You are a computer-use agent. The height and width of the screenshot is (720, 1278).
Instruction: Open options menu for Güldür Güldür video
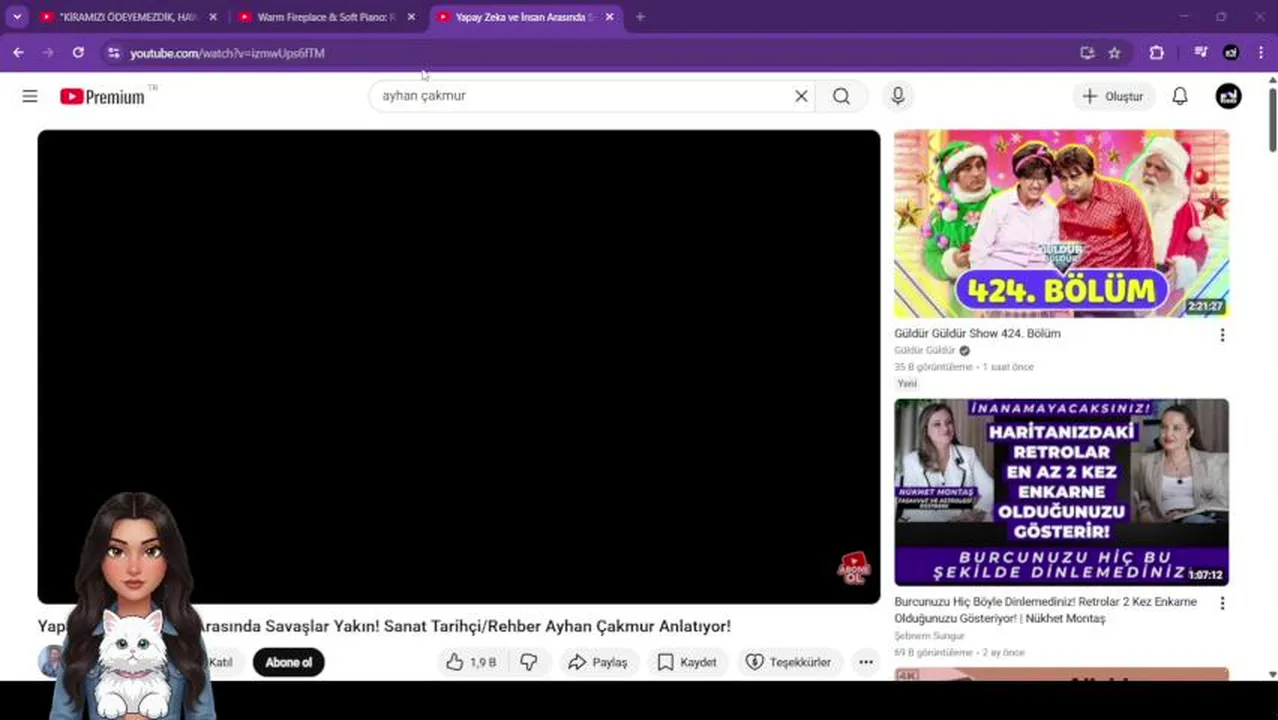click(1222, 335)
